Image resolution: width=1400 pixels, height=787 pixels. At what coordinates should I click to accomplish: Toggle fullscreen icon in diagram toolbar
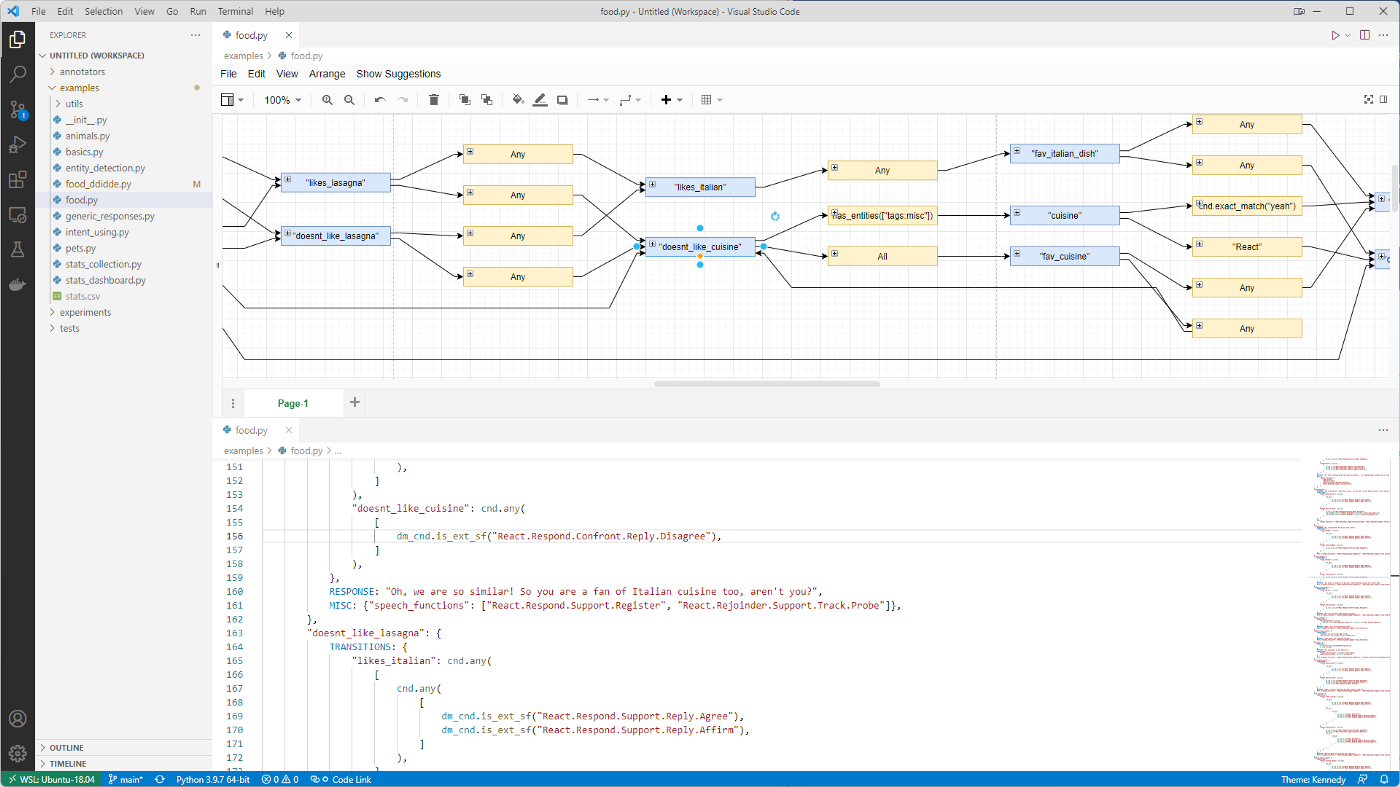tap(1369, 100)
